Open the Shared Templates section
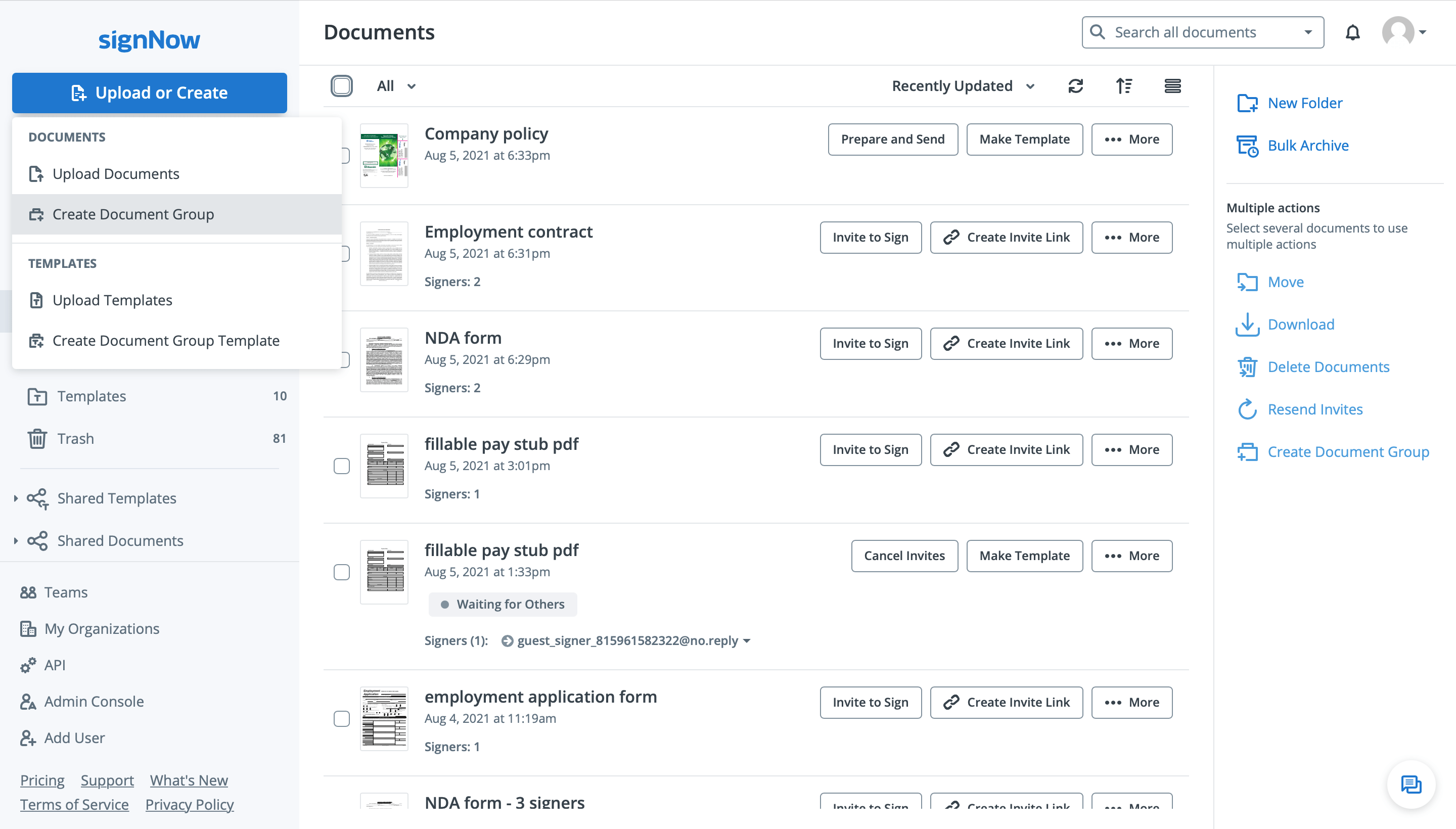 (117, 497)
